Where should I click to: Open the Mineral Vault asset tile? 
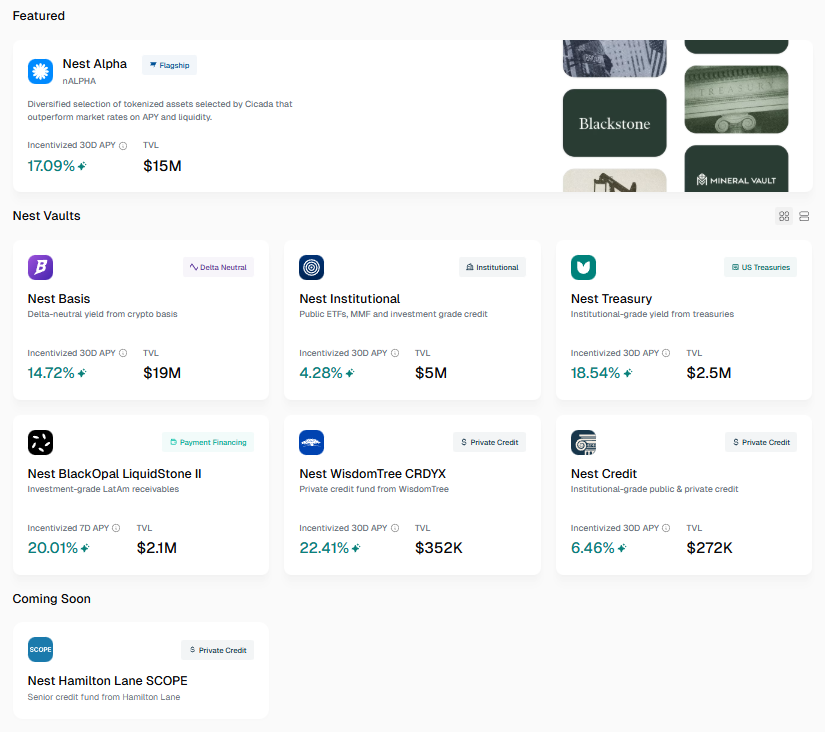(x=737, y=168)
